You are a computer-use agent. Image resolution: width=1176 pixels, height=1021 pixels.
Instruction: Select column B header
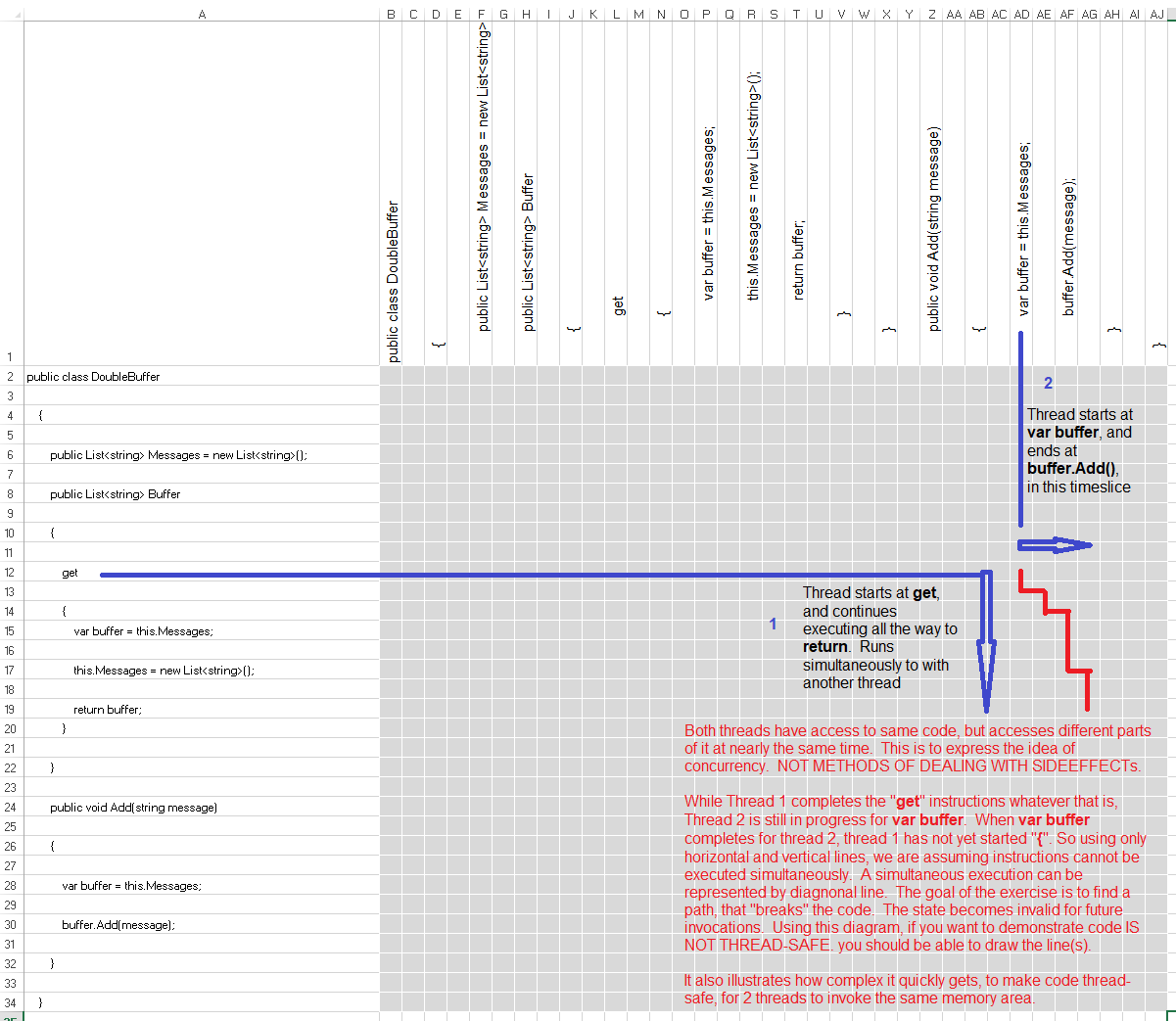[x=391, y=14]
